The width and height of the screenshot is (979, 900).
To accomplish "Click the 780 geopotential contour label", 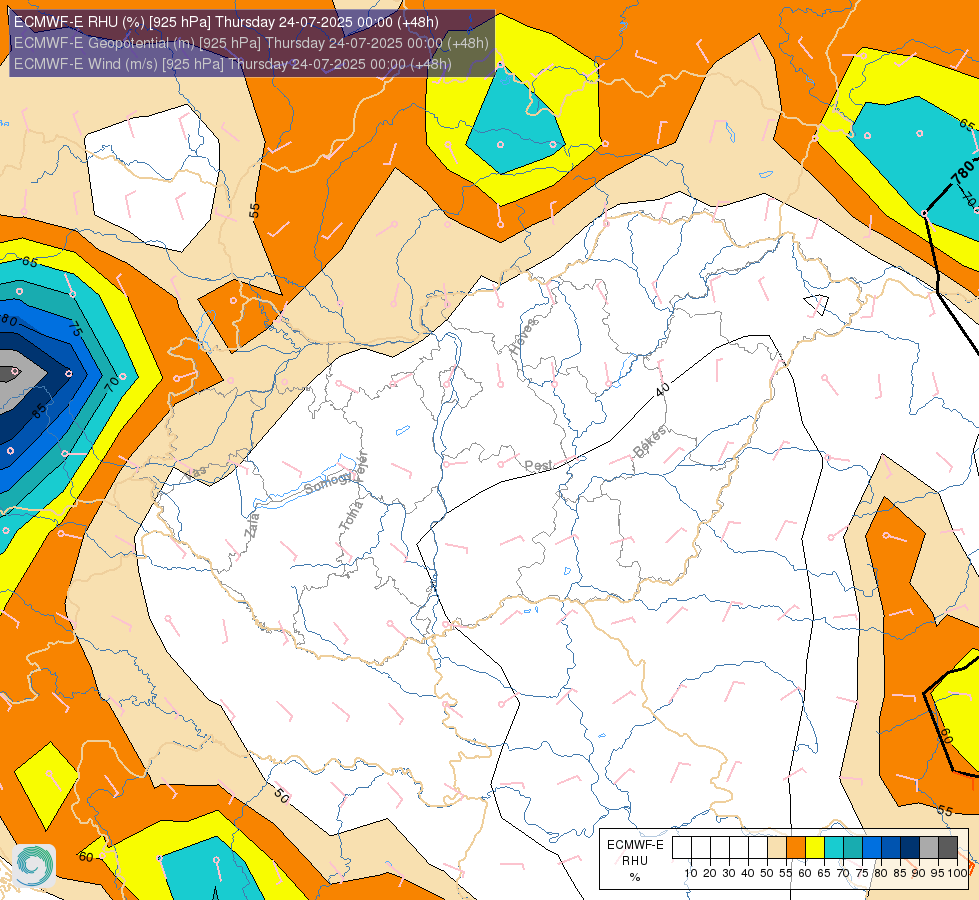I will 963,173.
